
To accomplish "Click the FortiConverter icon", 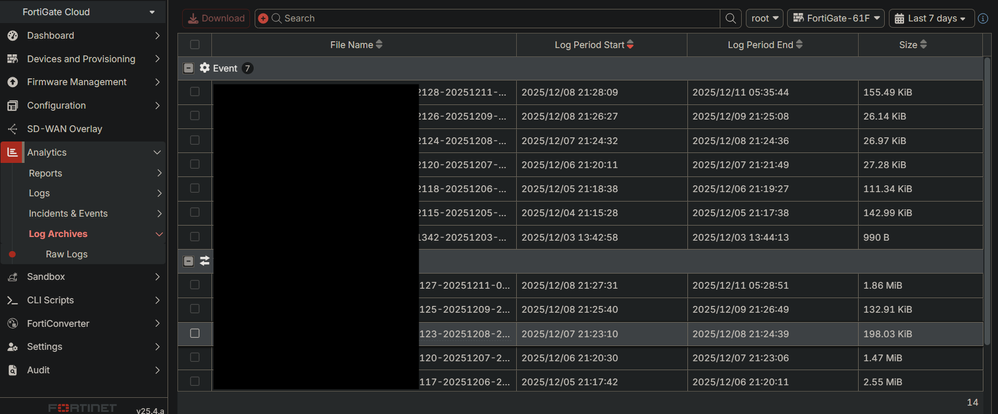I will [12, 324].
